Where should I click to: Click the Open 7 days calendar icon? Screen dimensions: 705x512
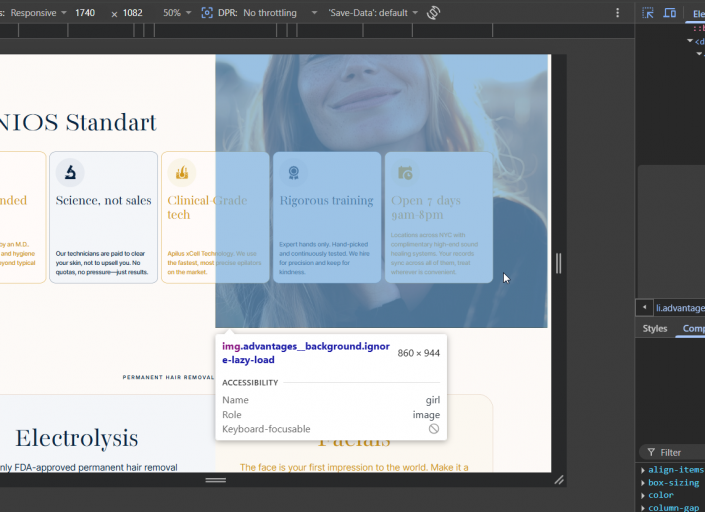tap(405, 173)
